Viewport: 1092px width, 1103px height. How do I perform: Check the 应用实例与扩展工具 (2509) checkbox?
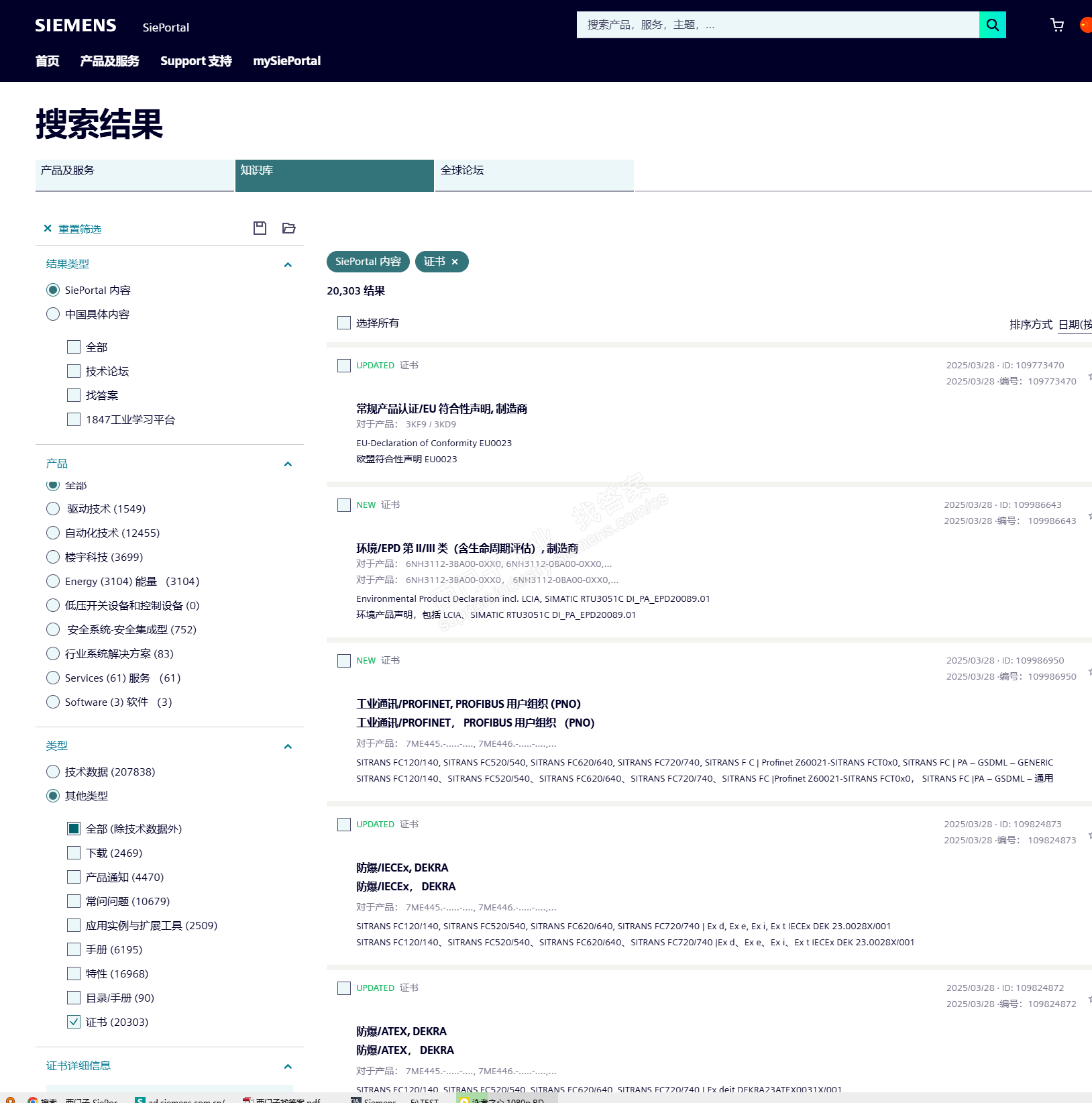coord(74,925)
